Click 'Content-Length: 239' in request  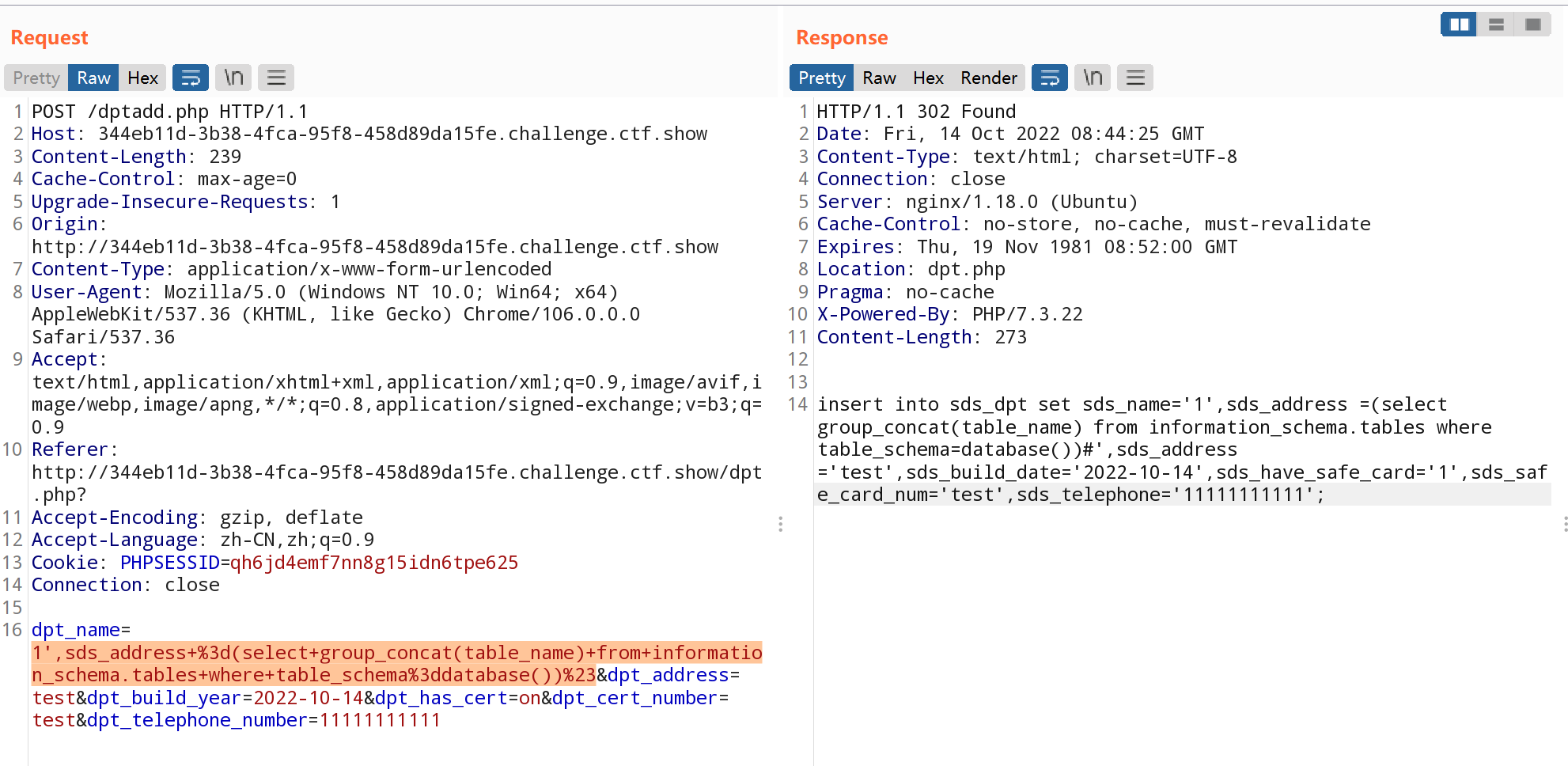(136, 157)
